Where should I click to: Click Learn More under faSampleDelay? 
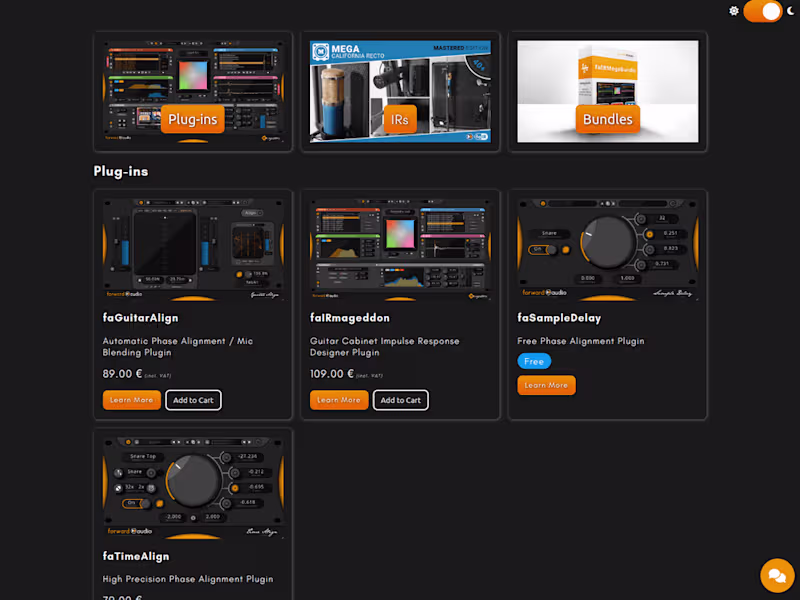(546, 384)
